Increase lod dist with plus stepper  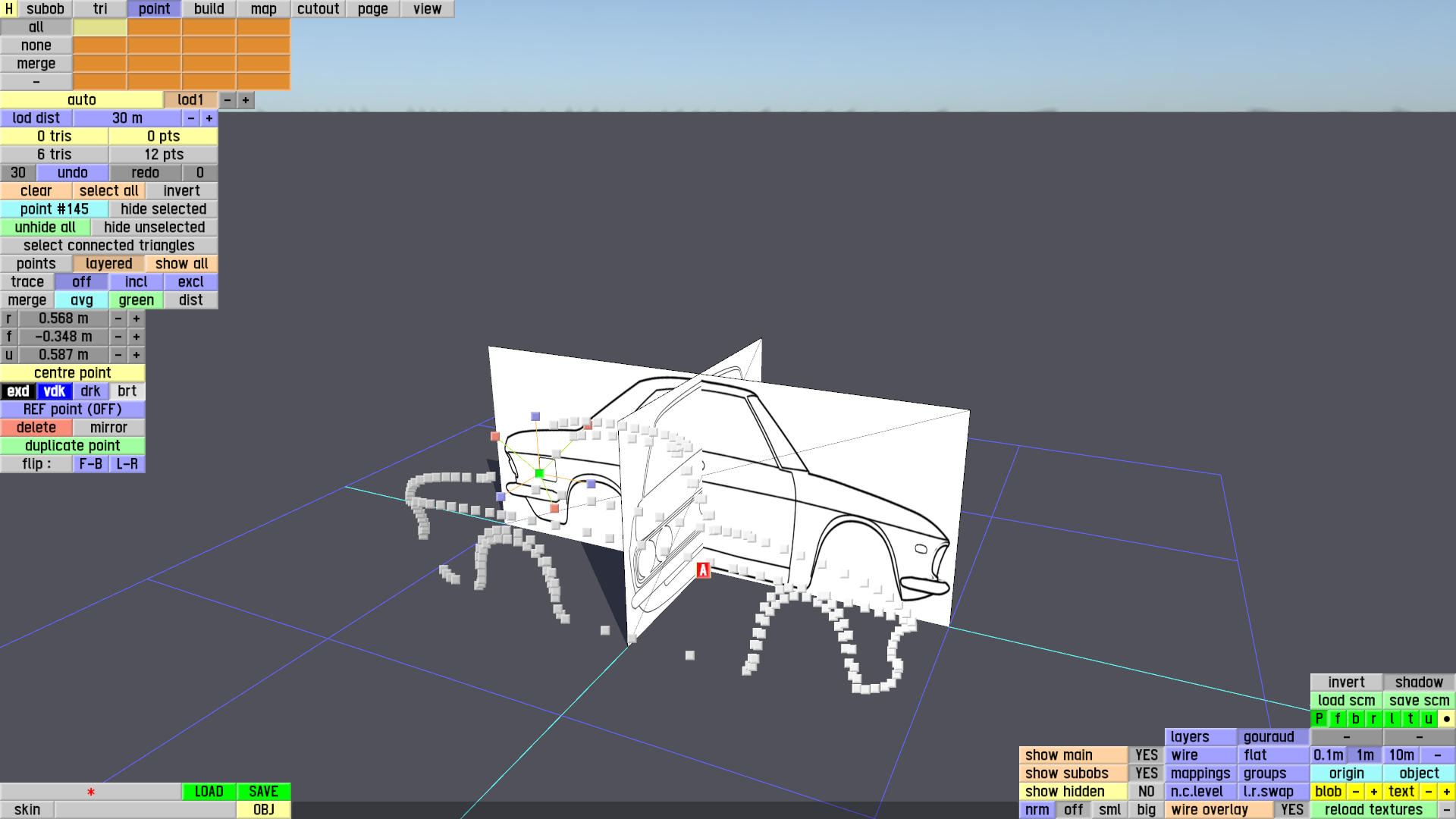tap(209, 118)
